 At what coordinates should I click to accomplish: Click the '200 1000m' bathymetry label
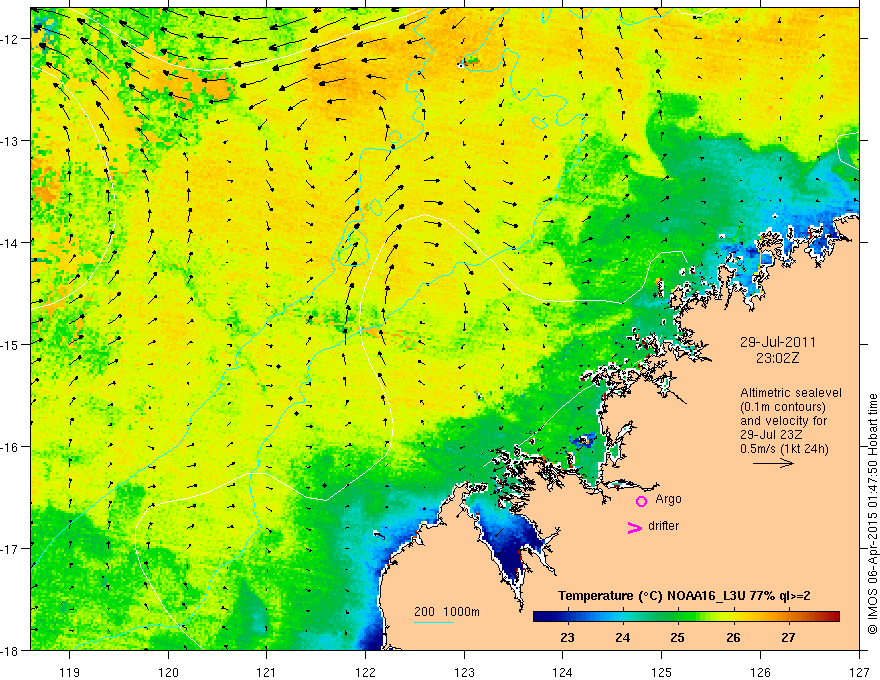coord(447,612)
